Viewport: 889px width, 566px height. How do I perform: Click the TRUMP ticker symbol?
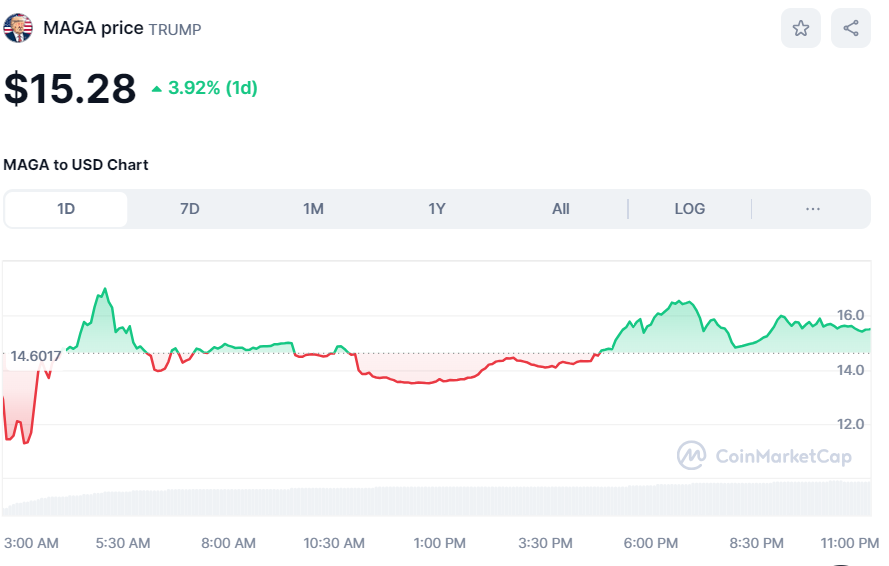tap(175, 29)
